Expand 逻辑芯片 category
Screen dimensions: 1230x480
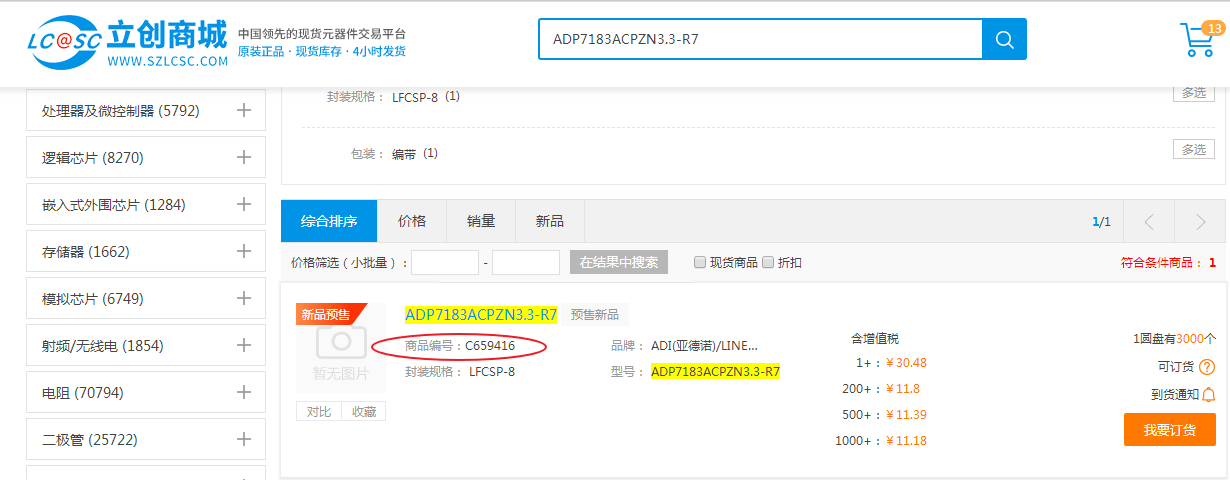pos(243,157)
